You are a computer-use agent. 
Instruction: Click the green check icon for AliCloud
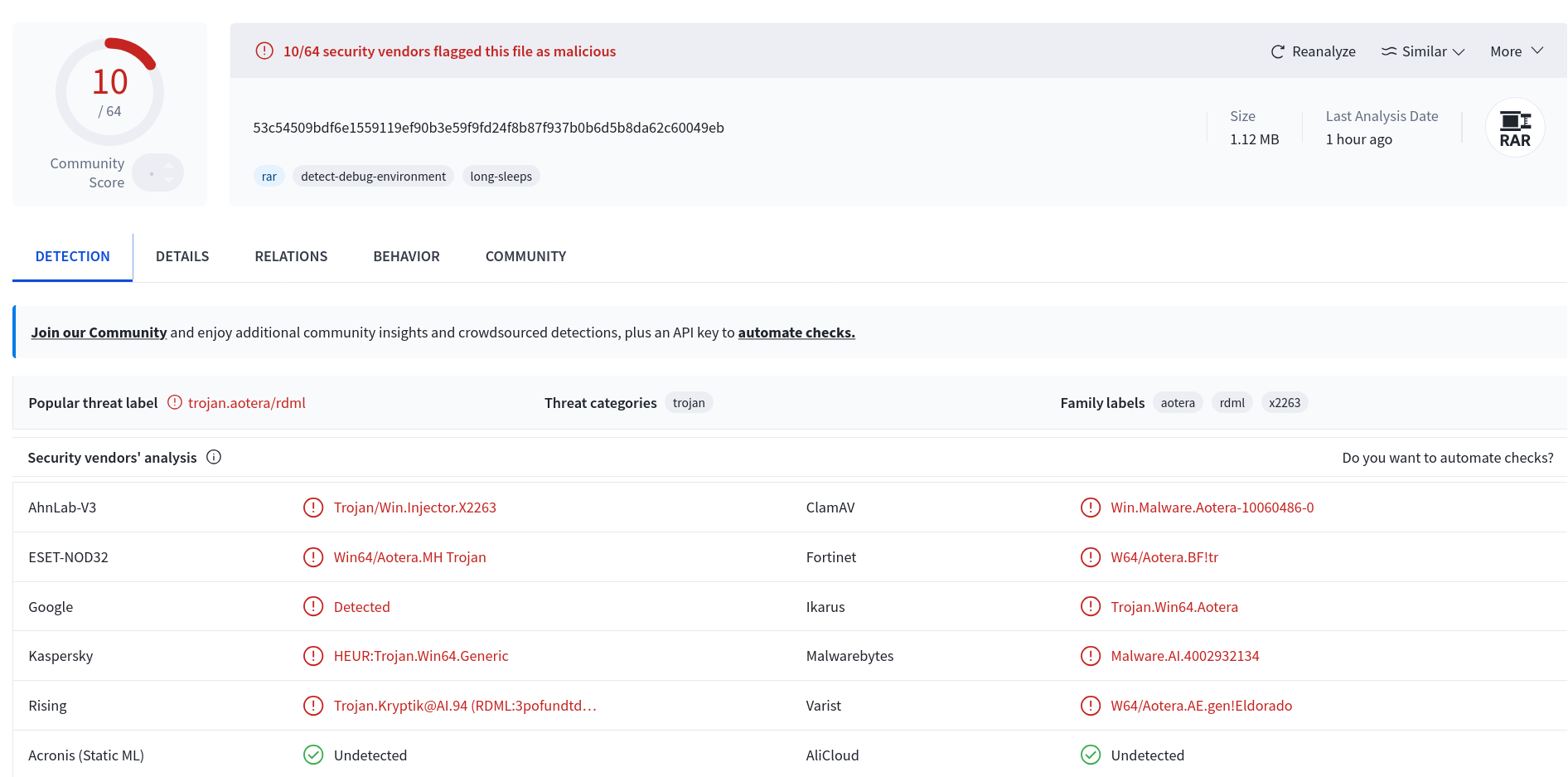[1091, 755]
